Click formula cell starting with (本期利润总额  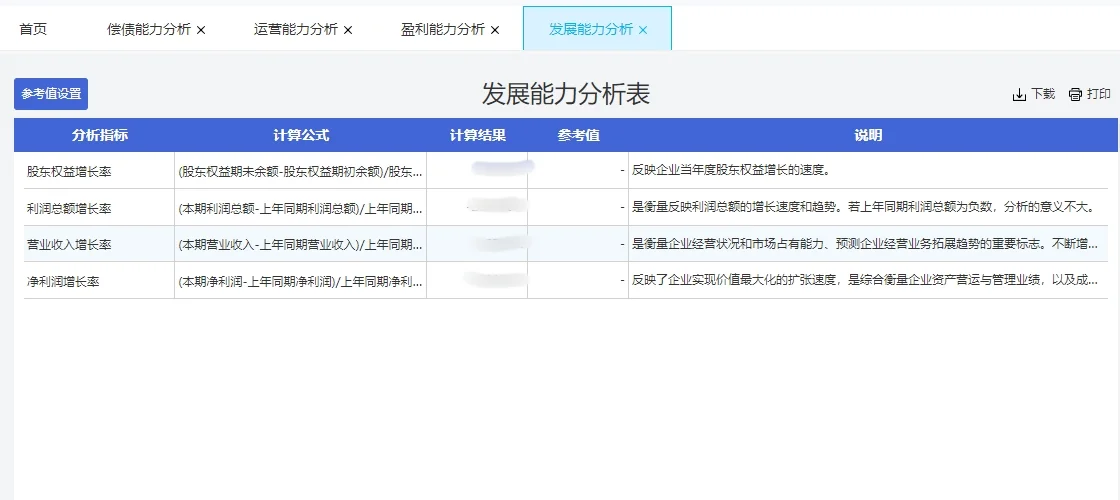pos(300,209)
